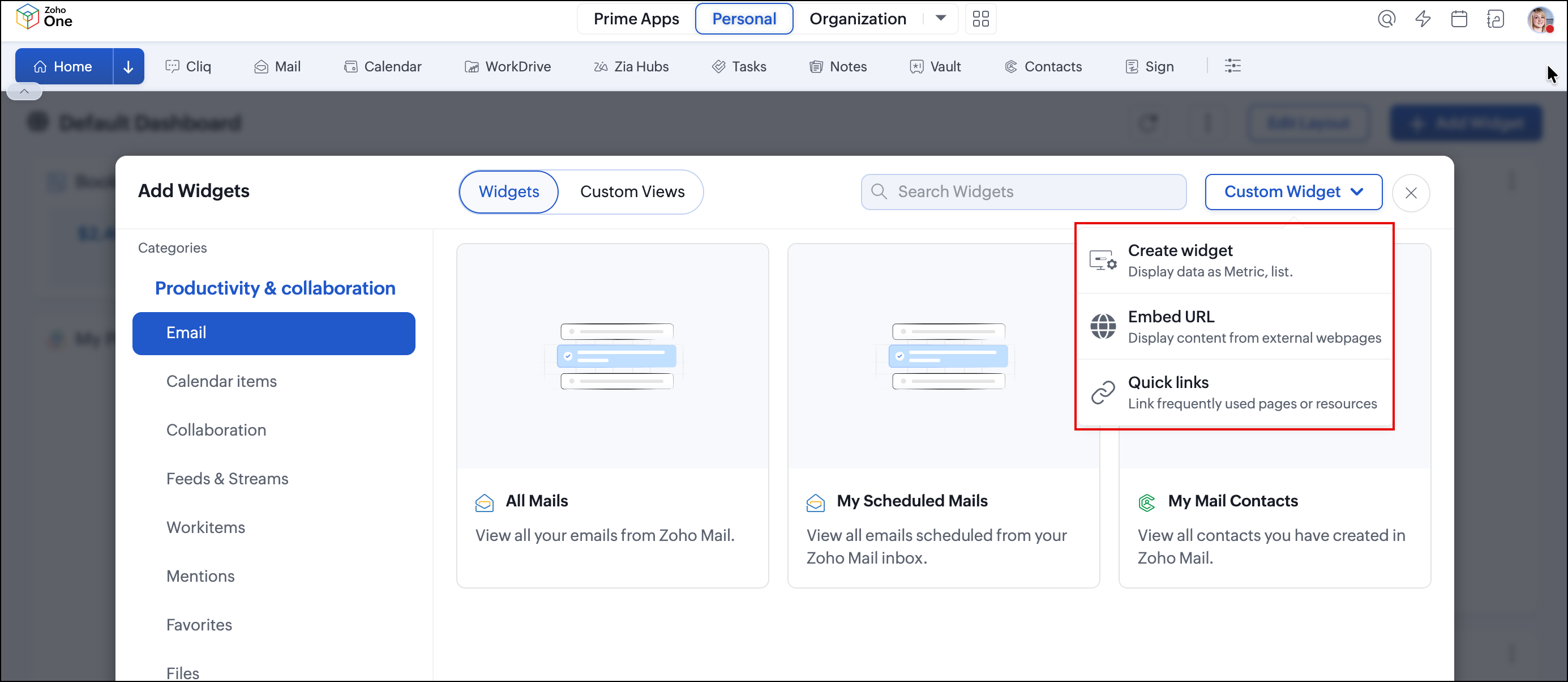1568x682 pixels.
Task: Add the All Mails widget card
Action: 612,416
